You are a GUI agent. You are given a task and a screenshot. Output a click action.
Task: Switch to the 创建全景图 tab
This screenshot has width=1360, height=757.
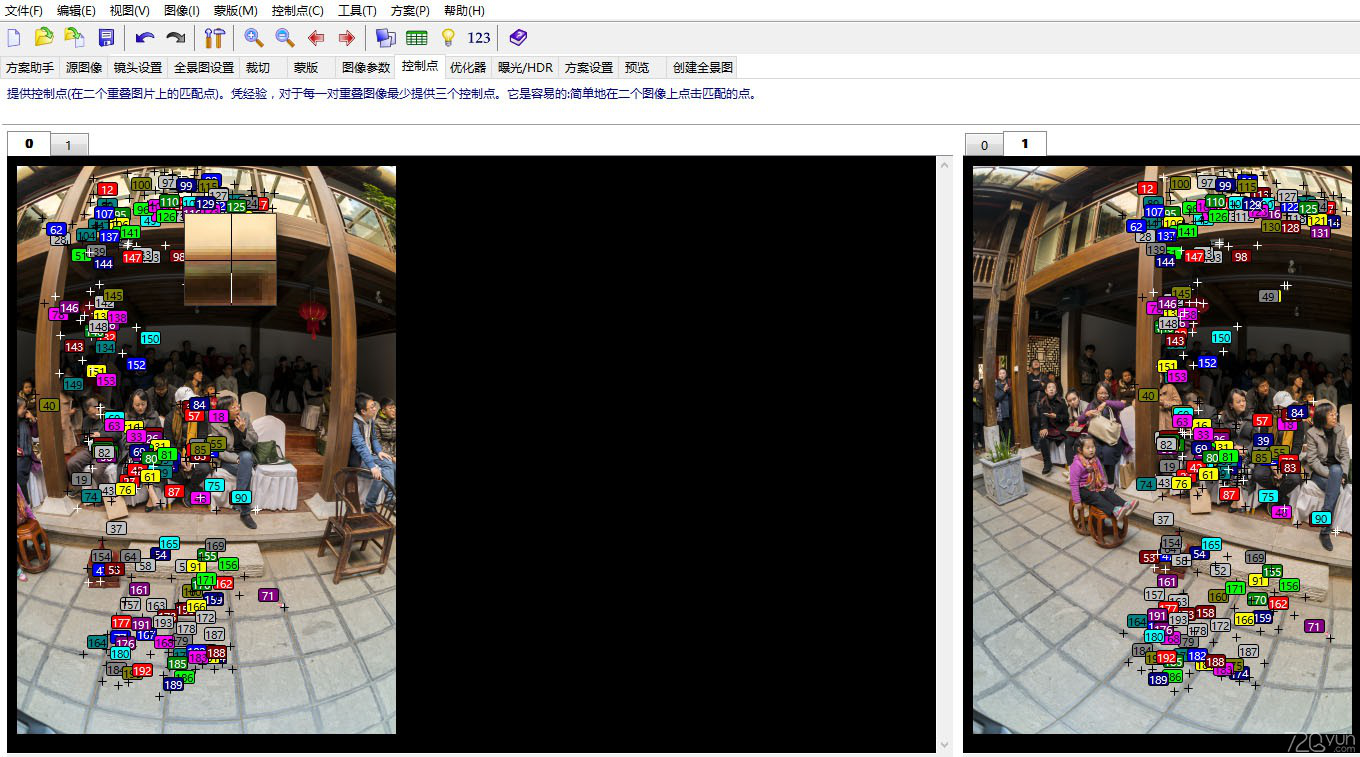(703, 68)
